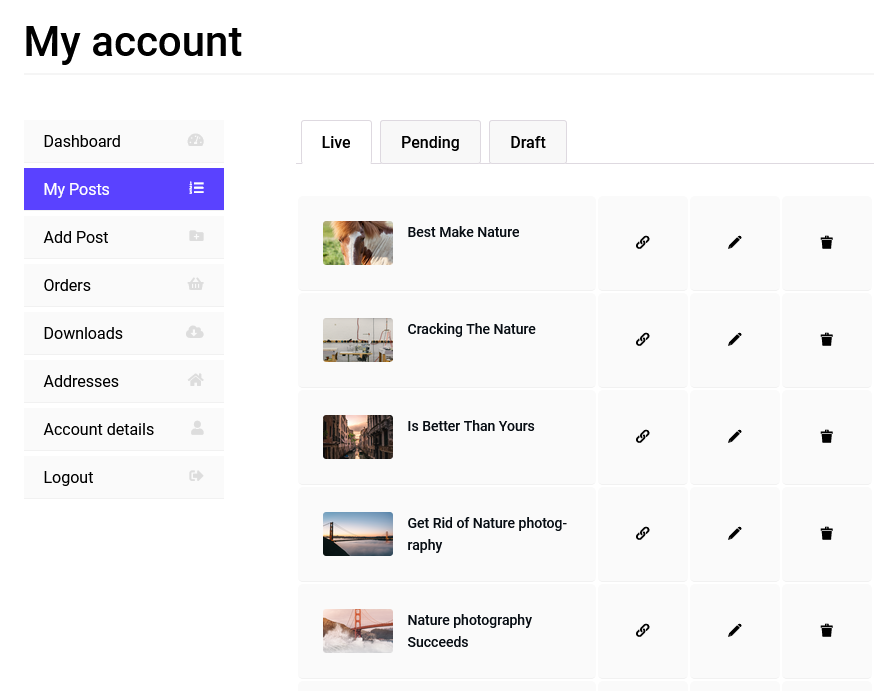
Task: Switch to the Pending tab
Action: tap(430, 142)
